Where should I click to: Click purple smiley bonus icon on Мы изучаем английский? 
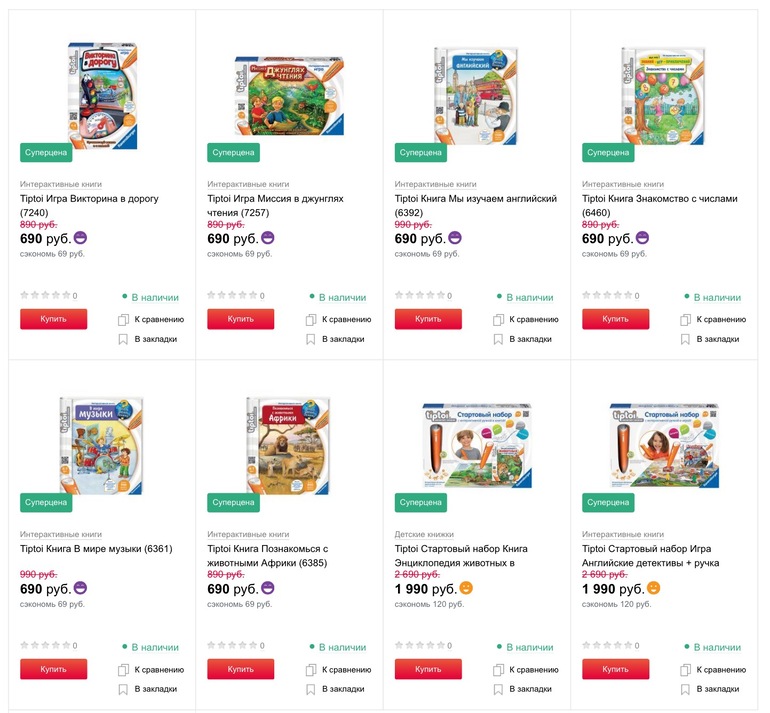[455, 238]
